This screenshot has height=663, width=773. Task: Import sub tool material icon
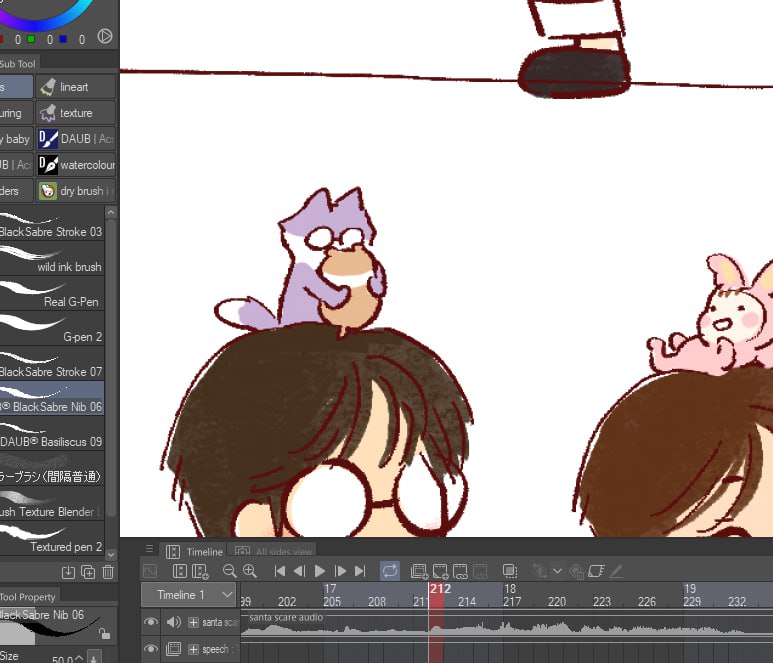point(68,572)
